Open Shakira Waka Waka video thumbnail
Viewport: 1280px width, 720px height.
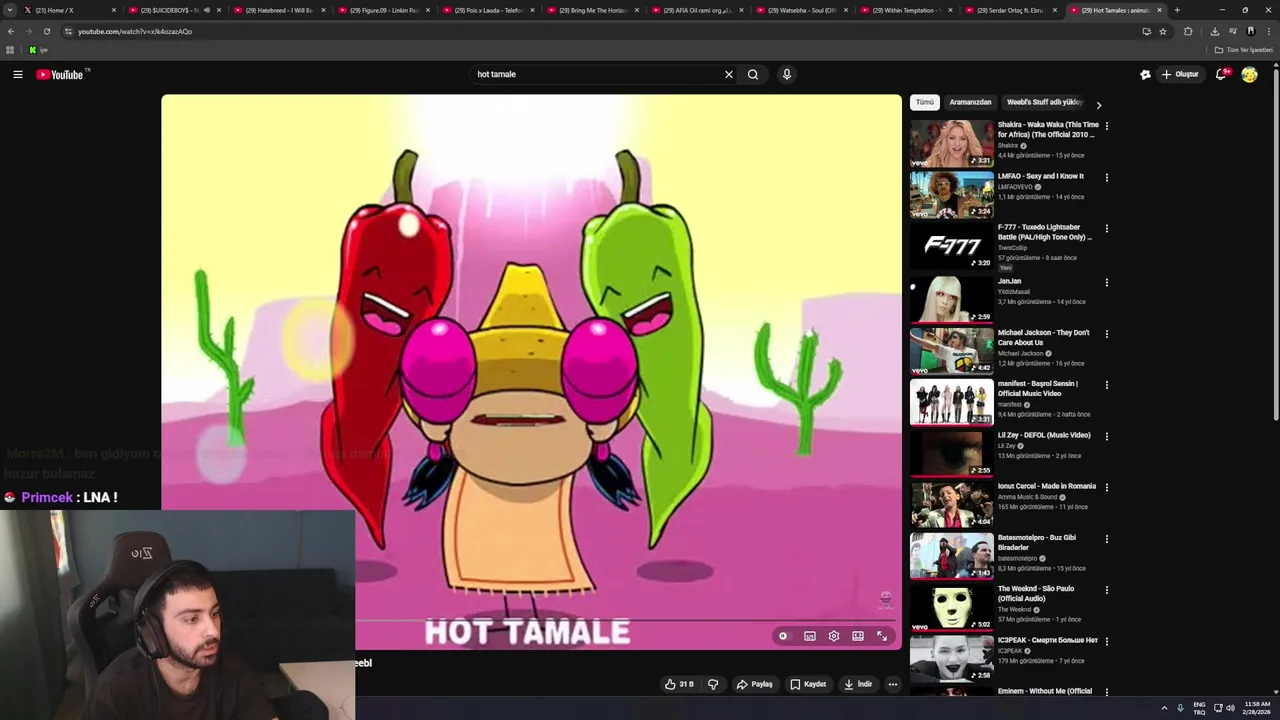pos(952,144)
